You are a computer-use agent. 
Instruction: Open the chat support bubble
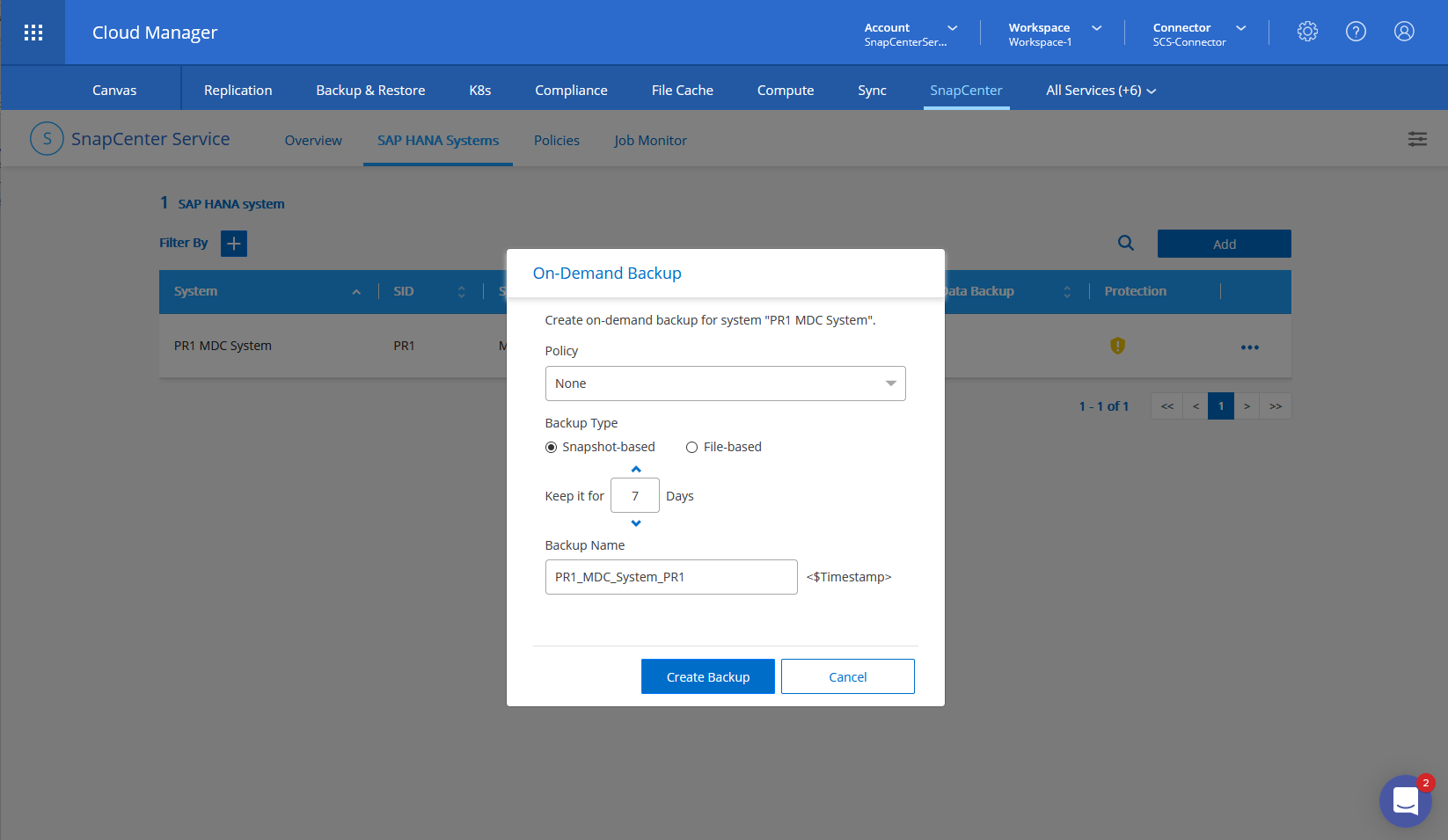coord(1406,801)
